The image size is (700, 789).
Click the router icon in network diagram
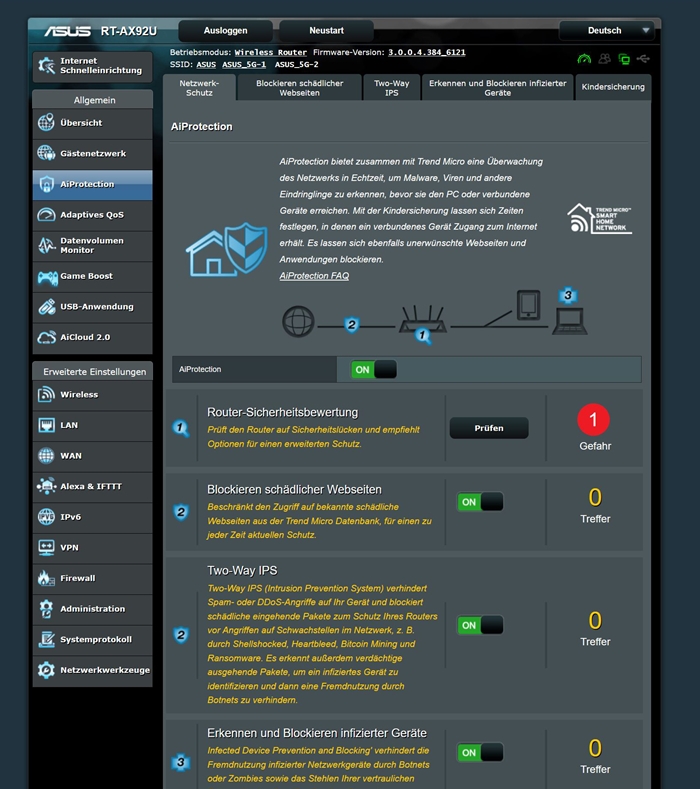423,319
